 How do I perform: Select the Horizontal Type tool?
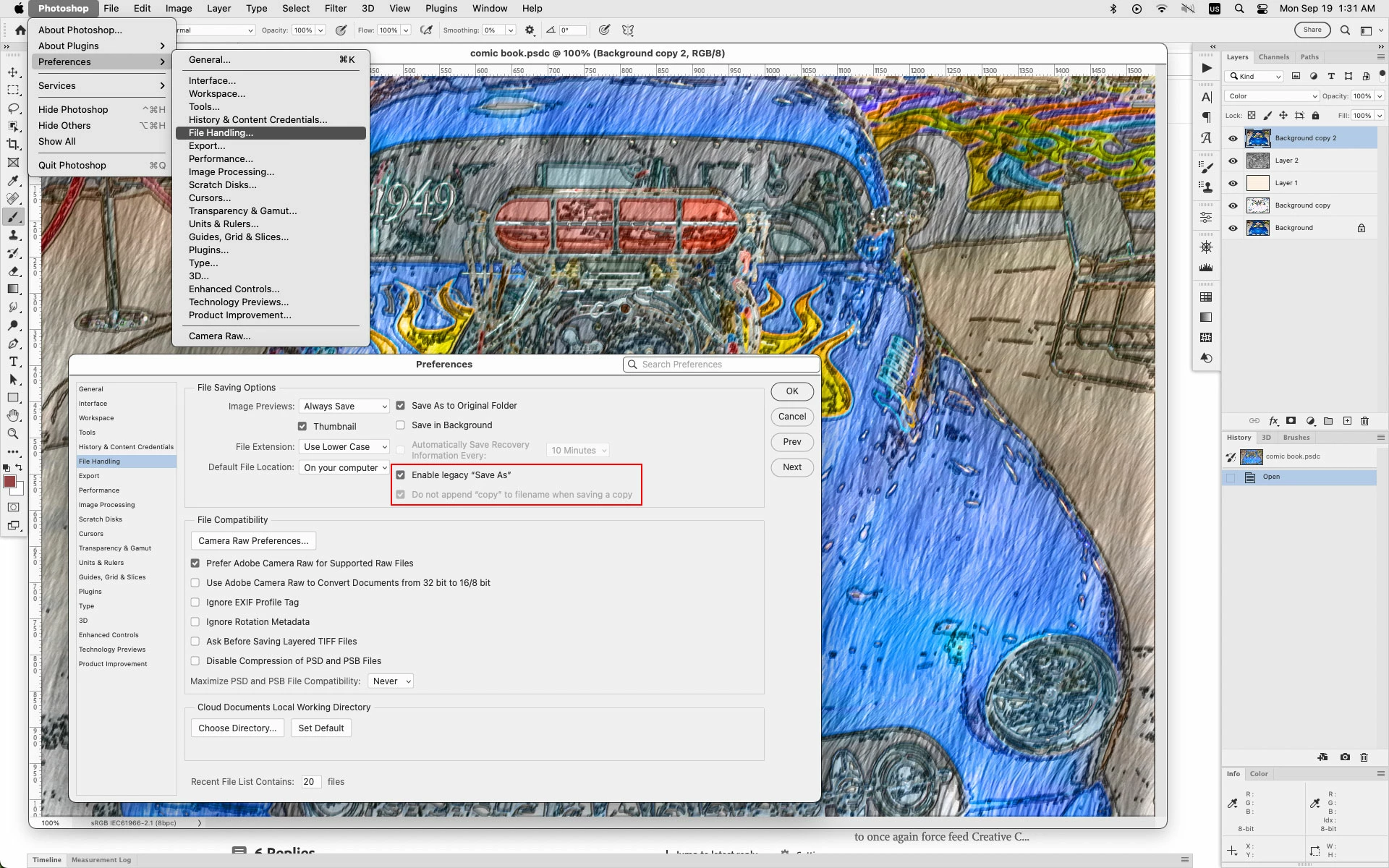13,362
